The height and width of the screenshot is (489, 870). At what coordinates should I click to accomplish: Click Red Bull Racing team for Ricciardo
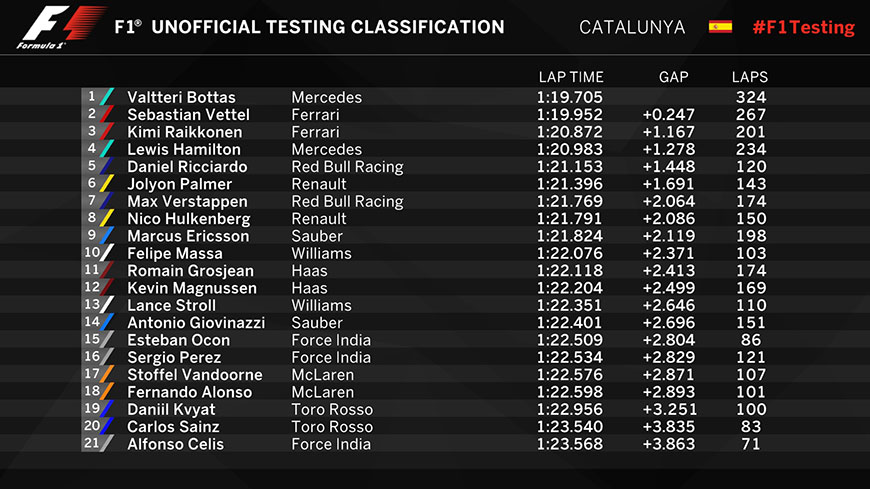(x=347, y=167)
